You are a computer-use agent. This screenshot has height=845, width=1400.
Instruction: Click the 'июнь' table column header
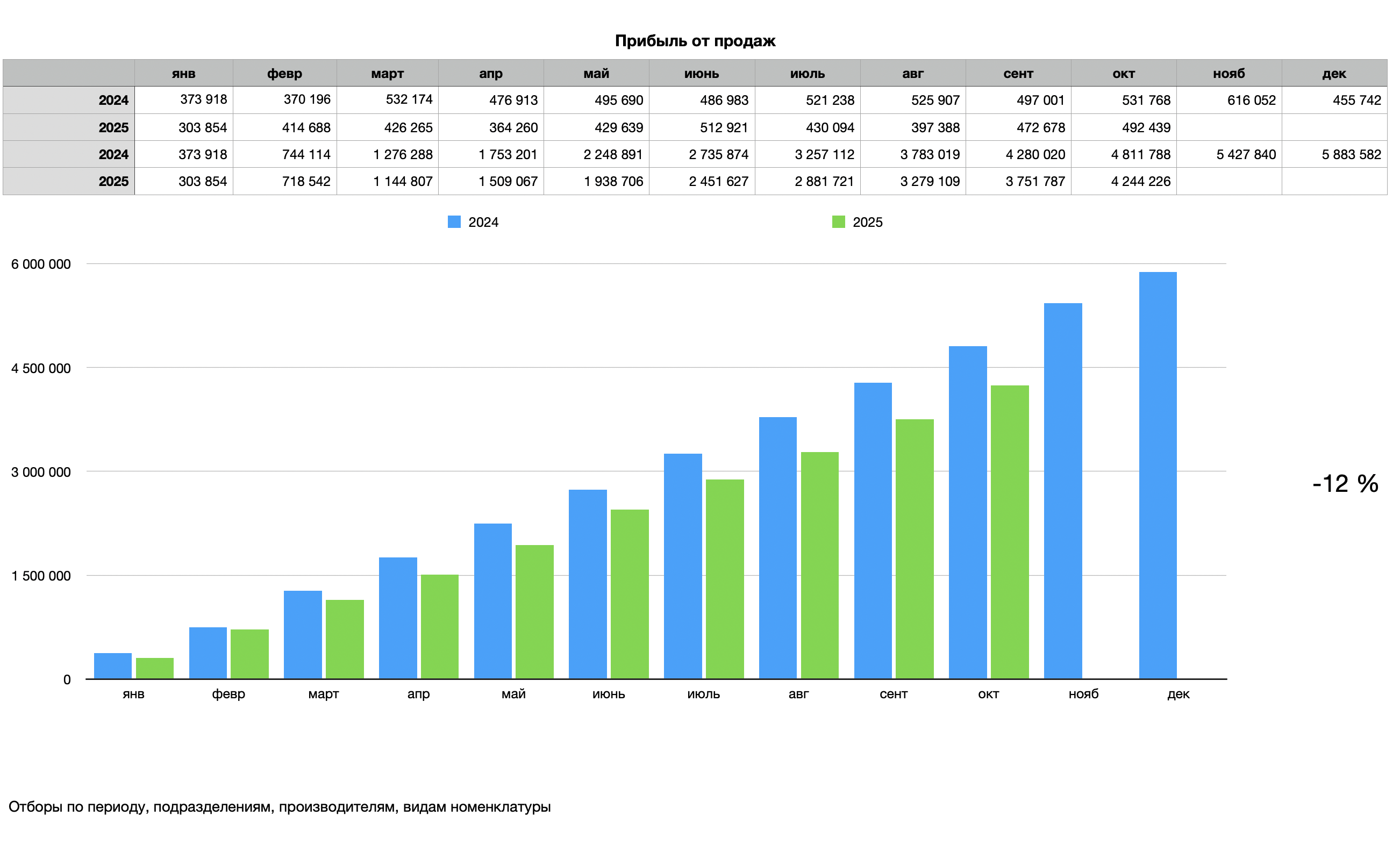(701, 73)
